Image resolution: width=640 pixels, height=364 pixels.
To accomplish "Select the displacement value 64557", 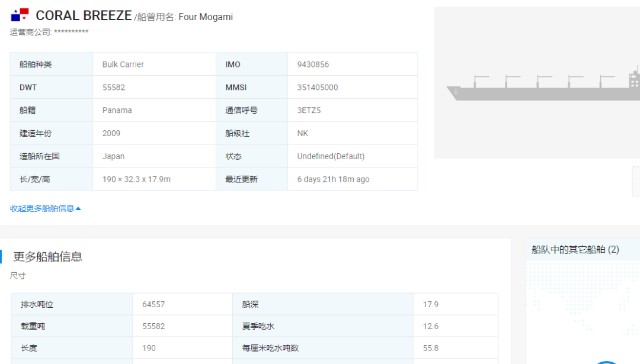I will coord(153,304).
